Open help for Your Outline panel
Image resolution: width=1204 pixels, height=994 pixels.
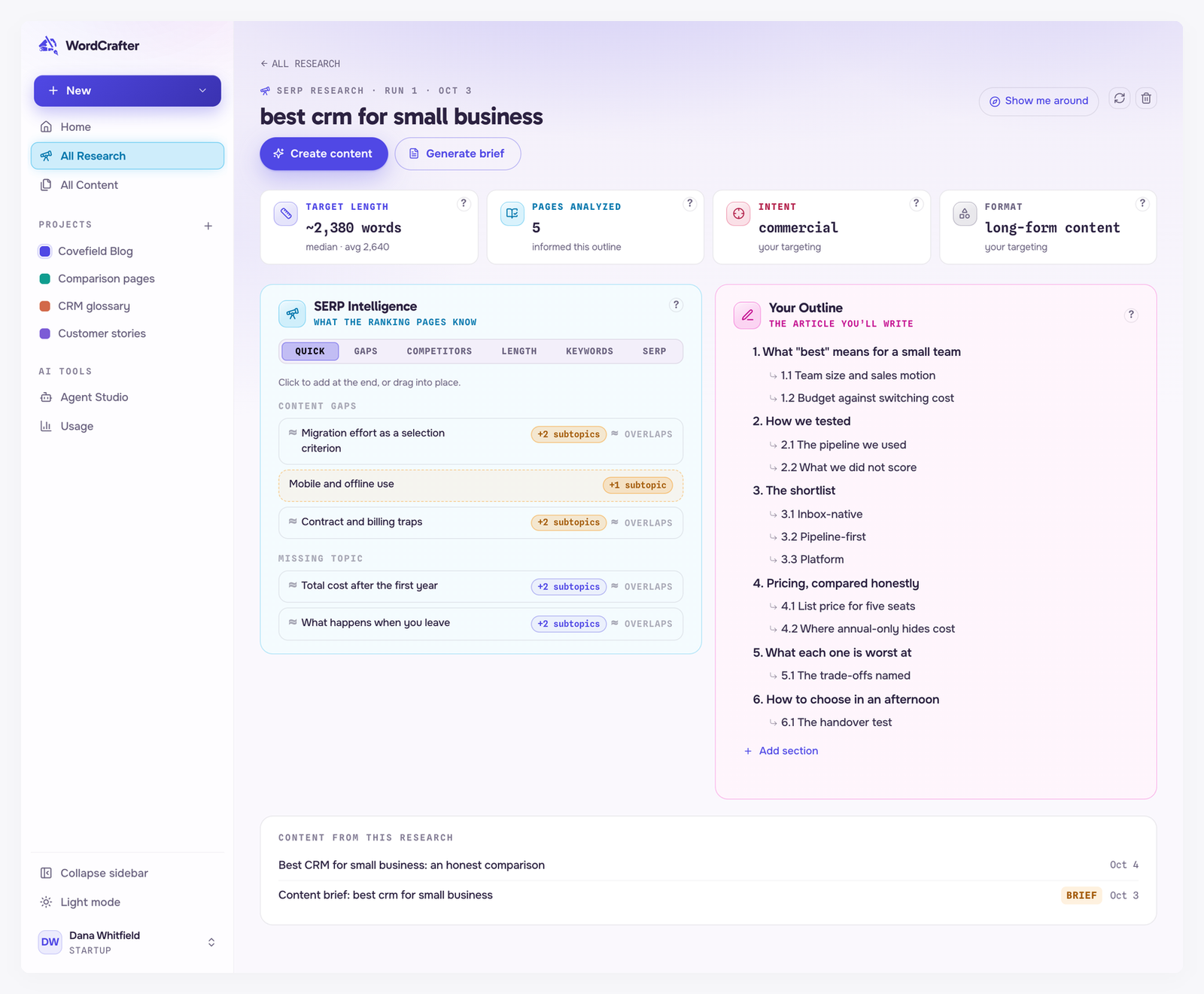pyautogui.click(x=1131, y=315)
